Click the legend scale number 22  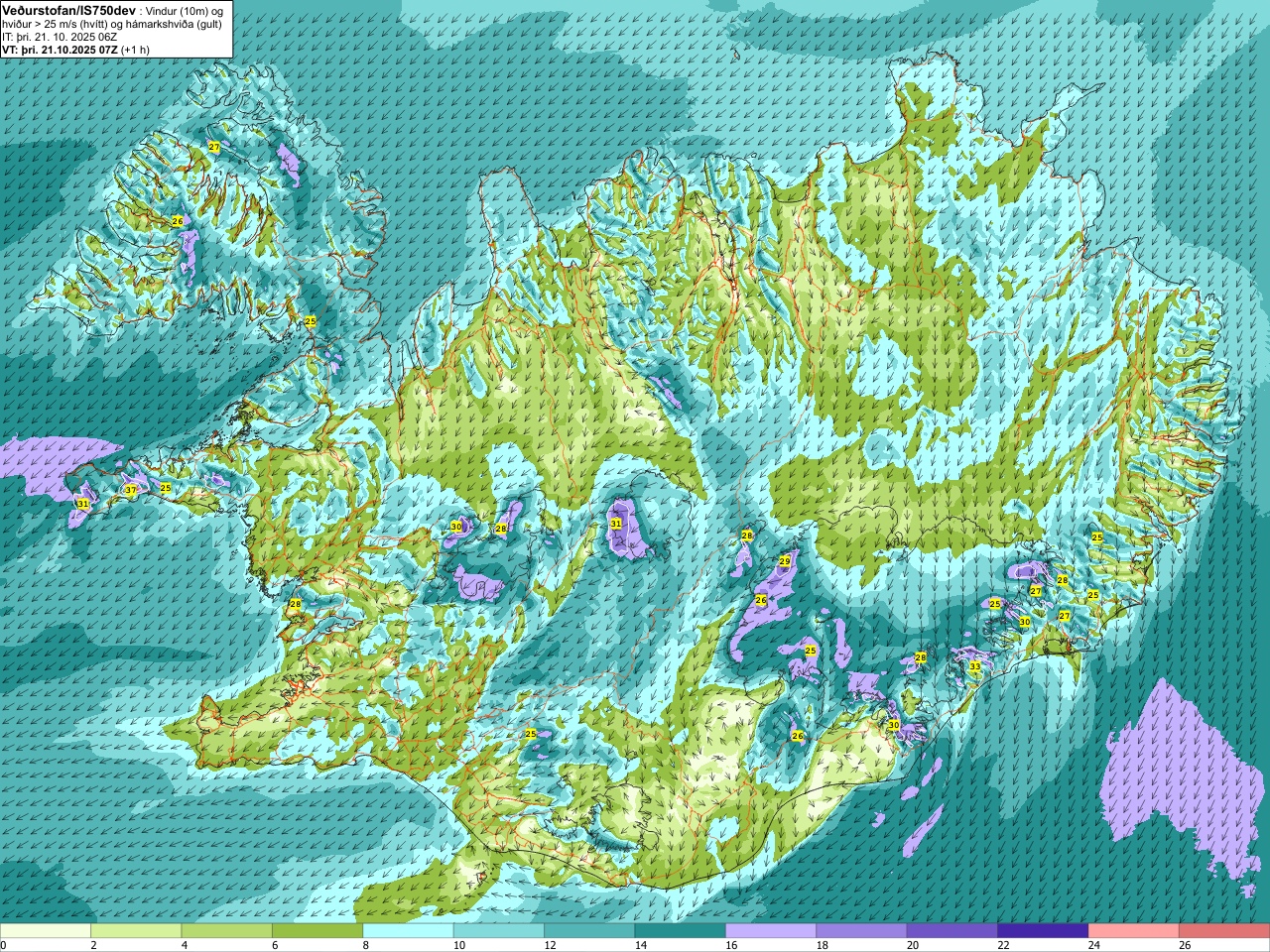click(x=1003, y=946)
